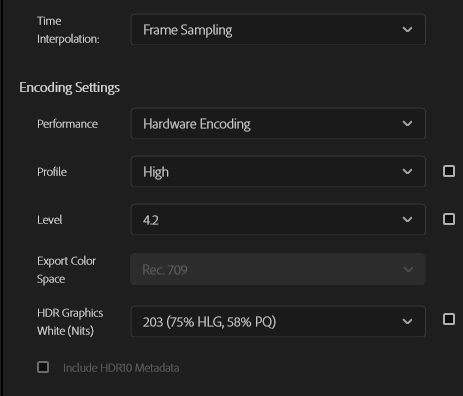Click the chevron arrow in the Level 4.2 field
Screen dimensions: 463x396
point(407,220)
